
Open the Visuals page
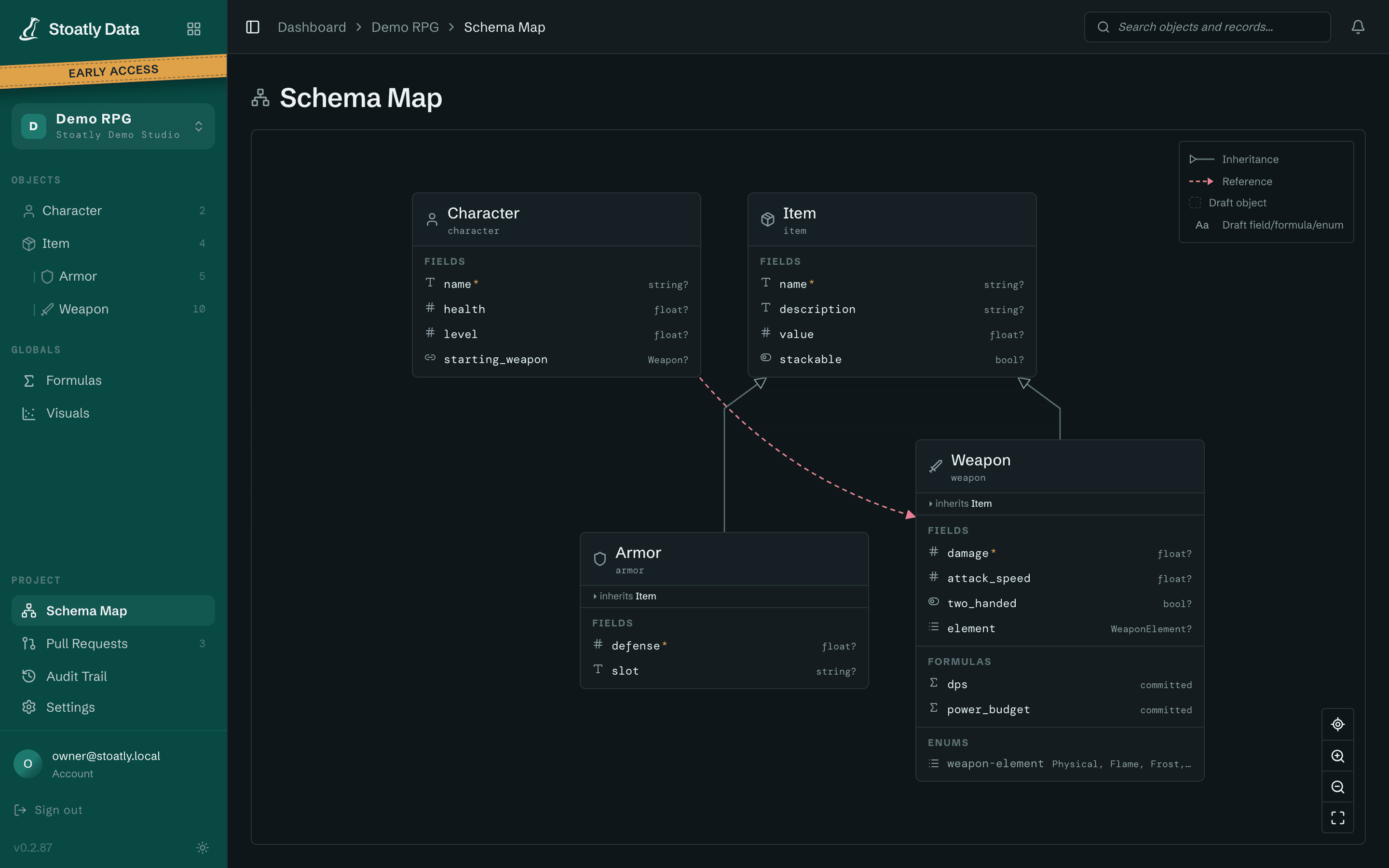click(113, 413)
